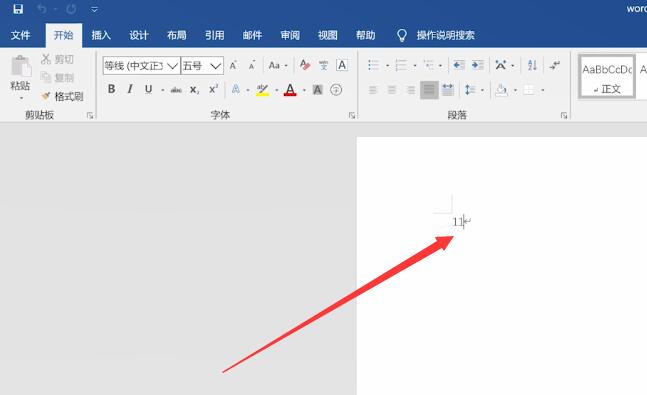Expand the font color dropdown arrow
Image resolution: width=647 pixels, height=395 pixels.
coord(304,90)
